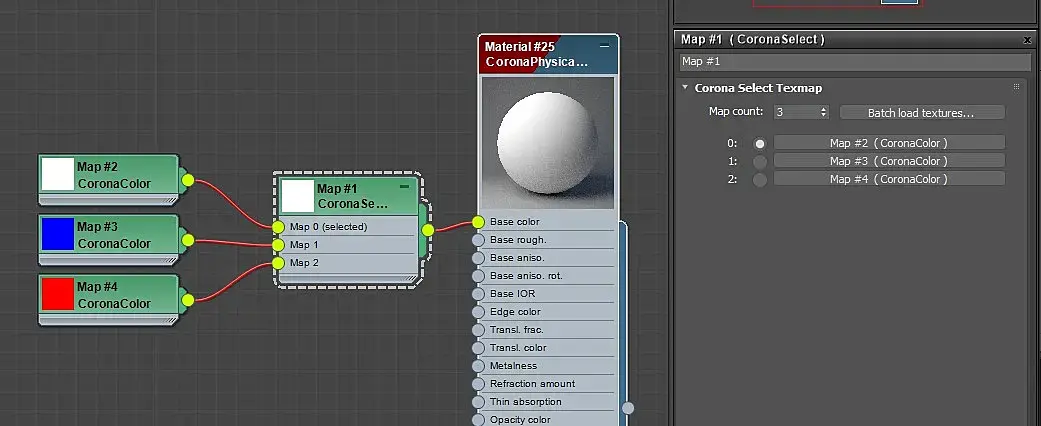Click Base rough. input socket

[x=478, y=240]
